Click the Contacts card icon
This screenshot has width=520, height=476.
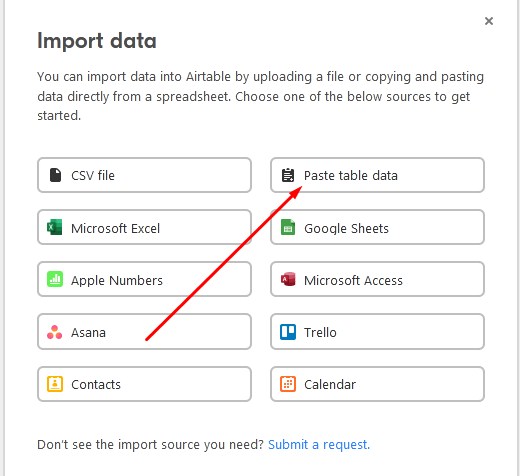pos(55,384)
